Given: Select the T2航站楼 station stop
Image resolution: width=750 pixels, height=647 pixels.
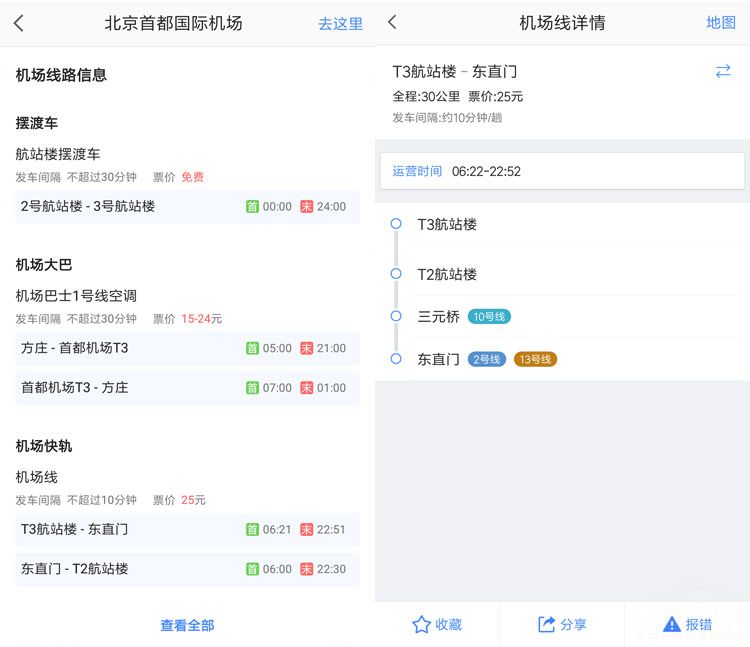Looking at the screenshot, I should click(447, 274).
